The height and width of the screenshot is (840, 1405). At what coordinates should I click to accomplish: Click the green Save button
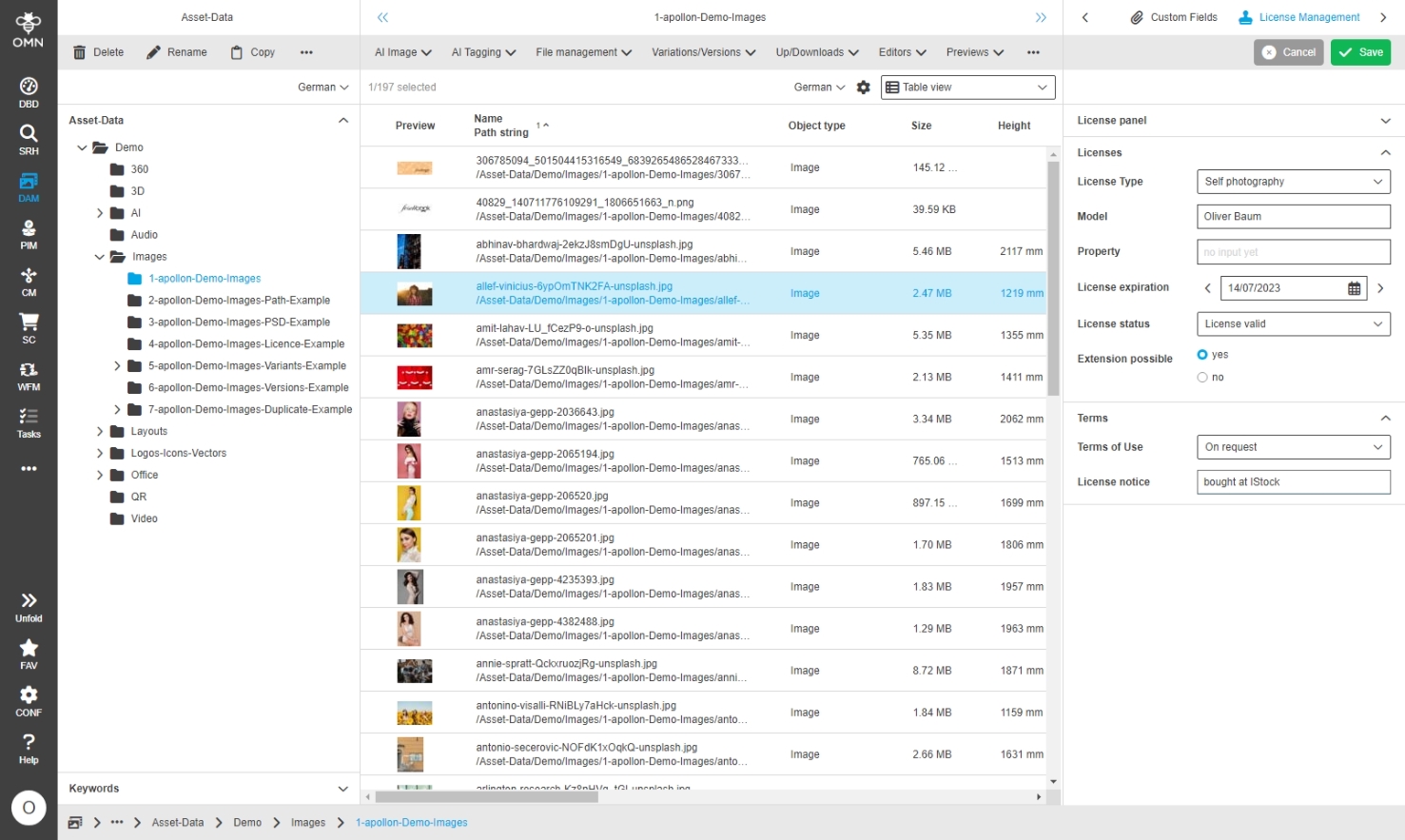[x=1360, y=52]
